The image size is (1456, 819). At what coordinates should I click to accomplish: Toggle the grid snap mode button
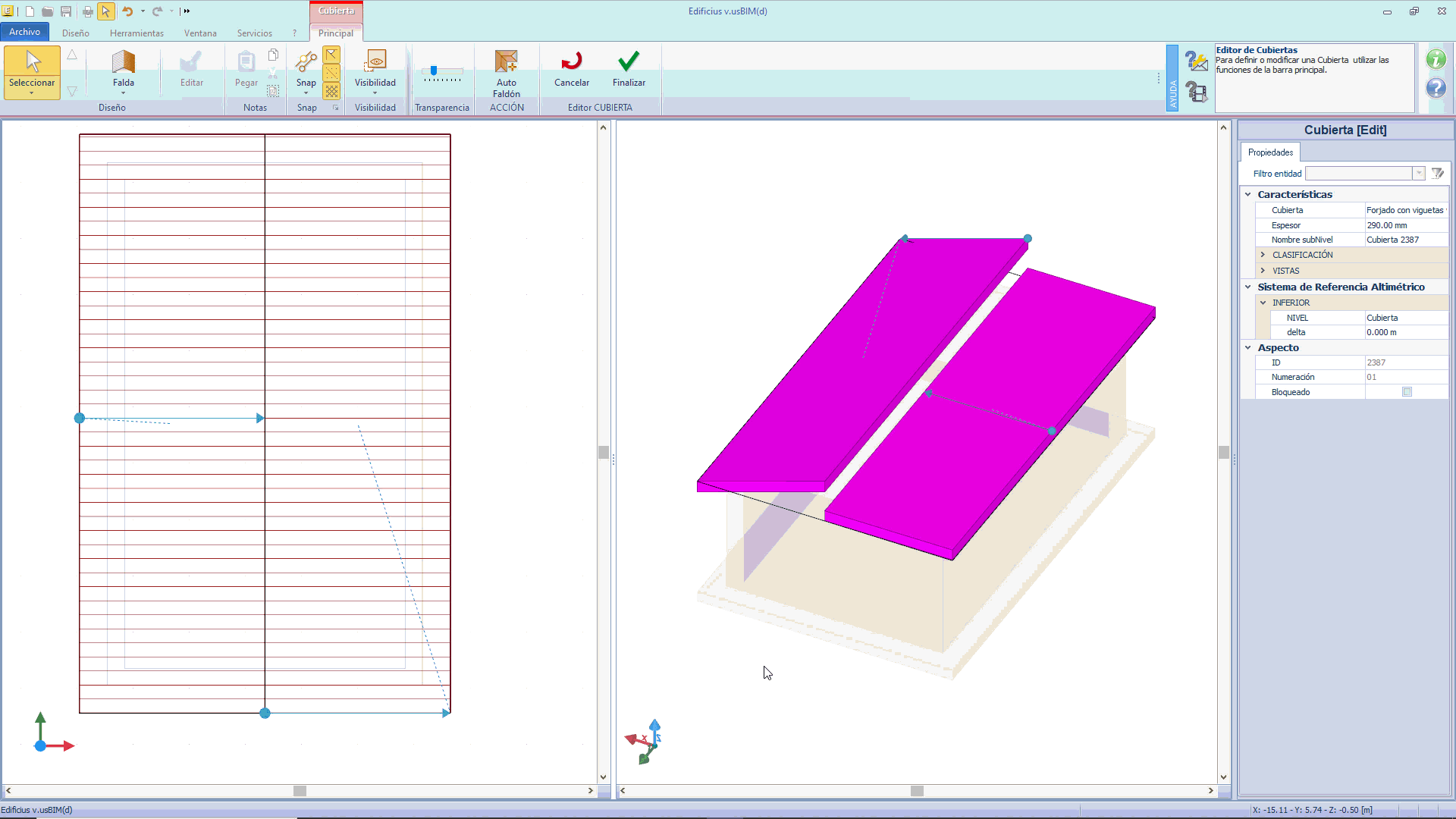[x=331, y=91]
